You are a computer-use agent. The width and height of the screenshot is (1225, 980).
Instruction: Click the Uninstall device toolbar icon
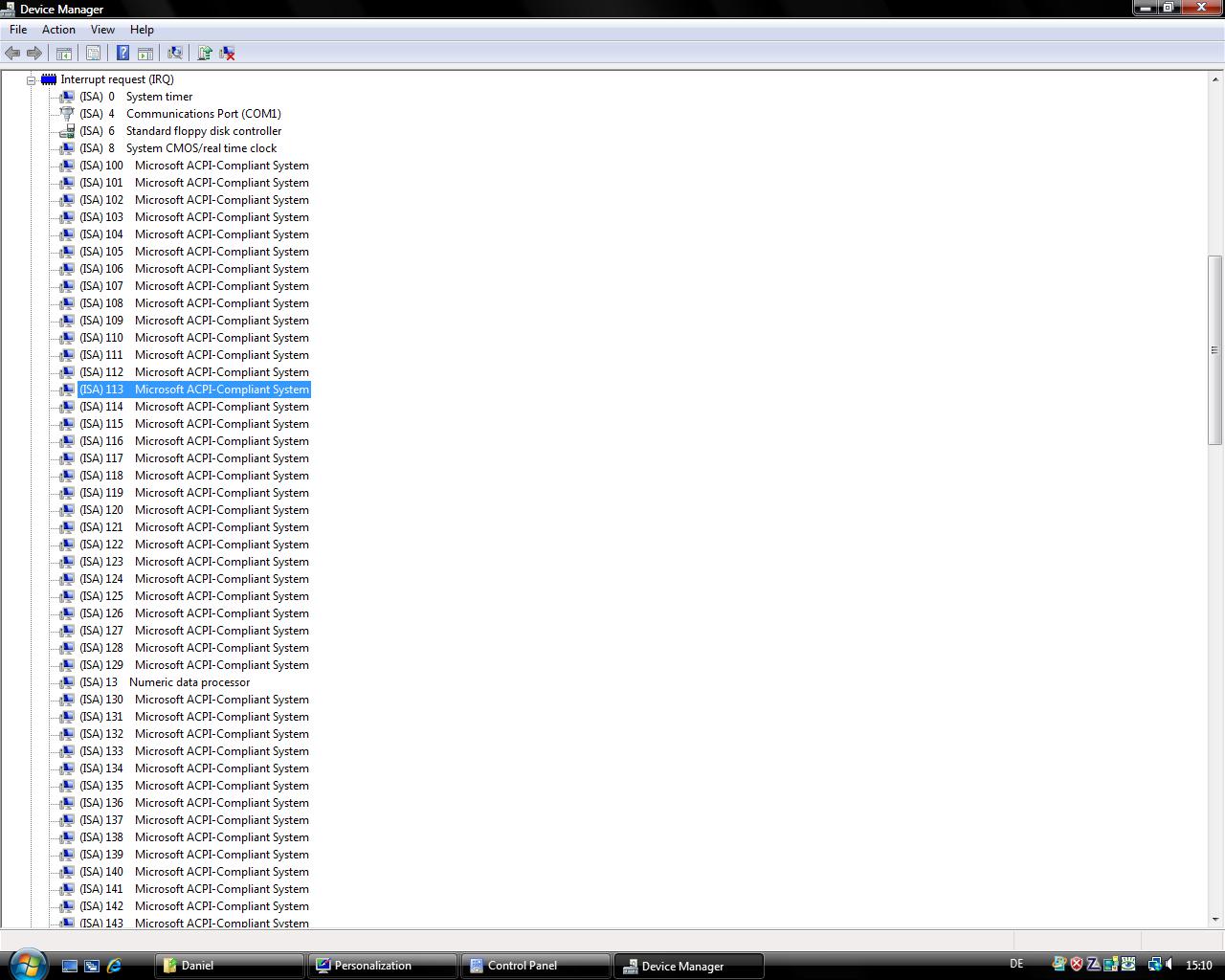click(228, 54)
